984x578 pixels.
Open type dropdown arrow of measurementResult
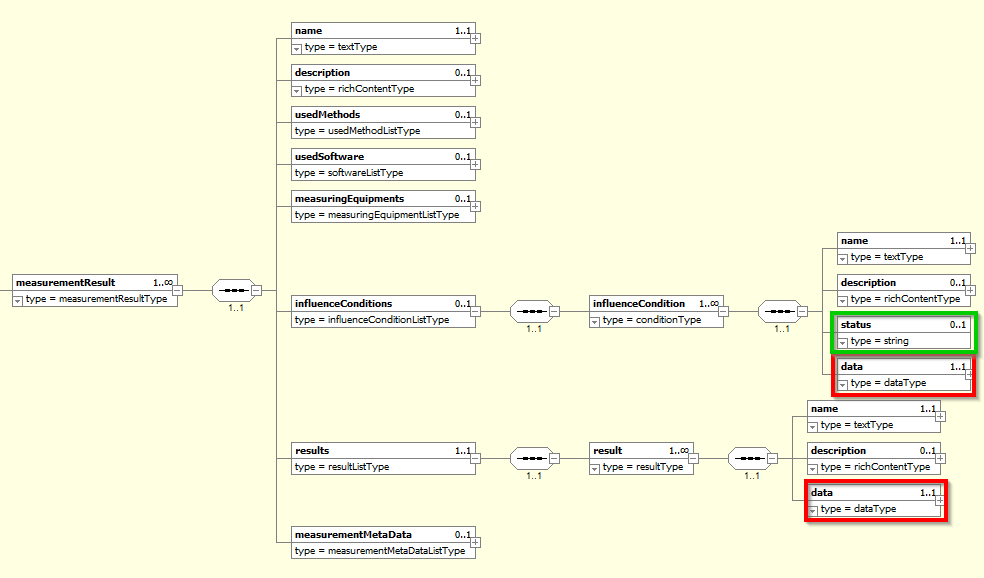pyautogui.click(x=19, y=299)
